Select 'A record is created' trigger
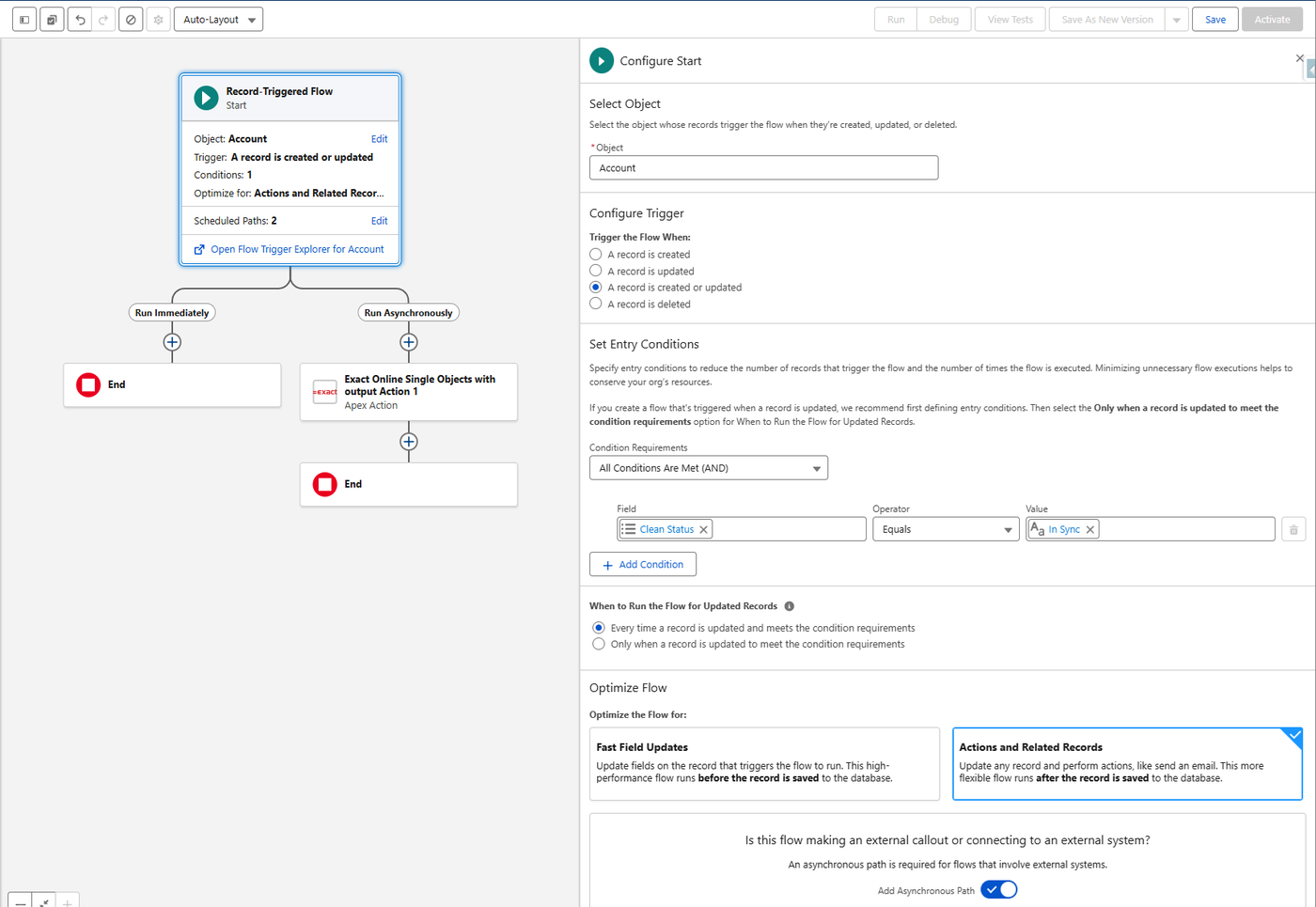This screenshot has height=907, width=1316. pyautogui.click(x=596, y=255)
